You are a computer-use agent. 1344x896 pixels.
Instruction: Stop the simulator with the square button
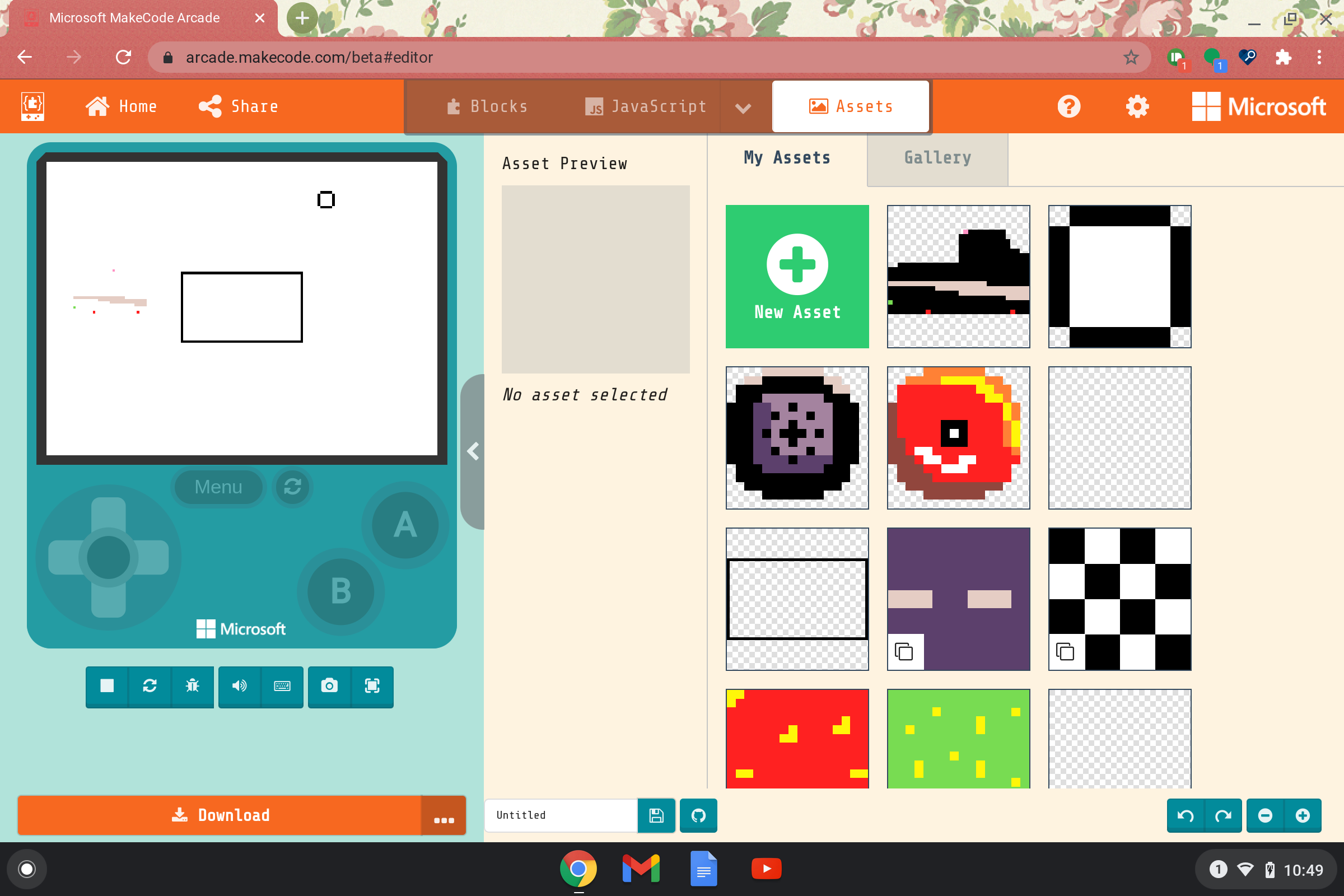(x=107, y=685)
